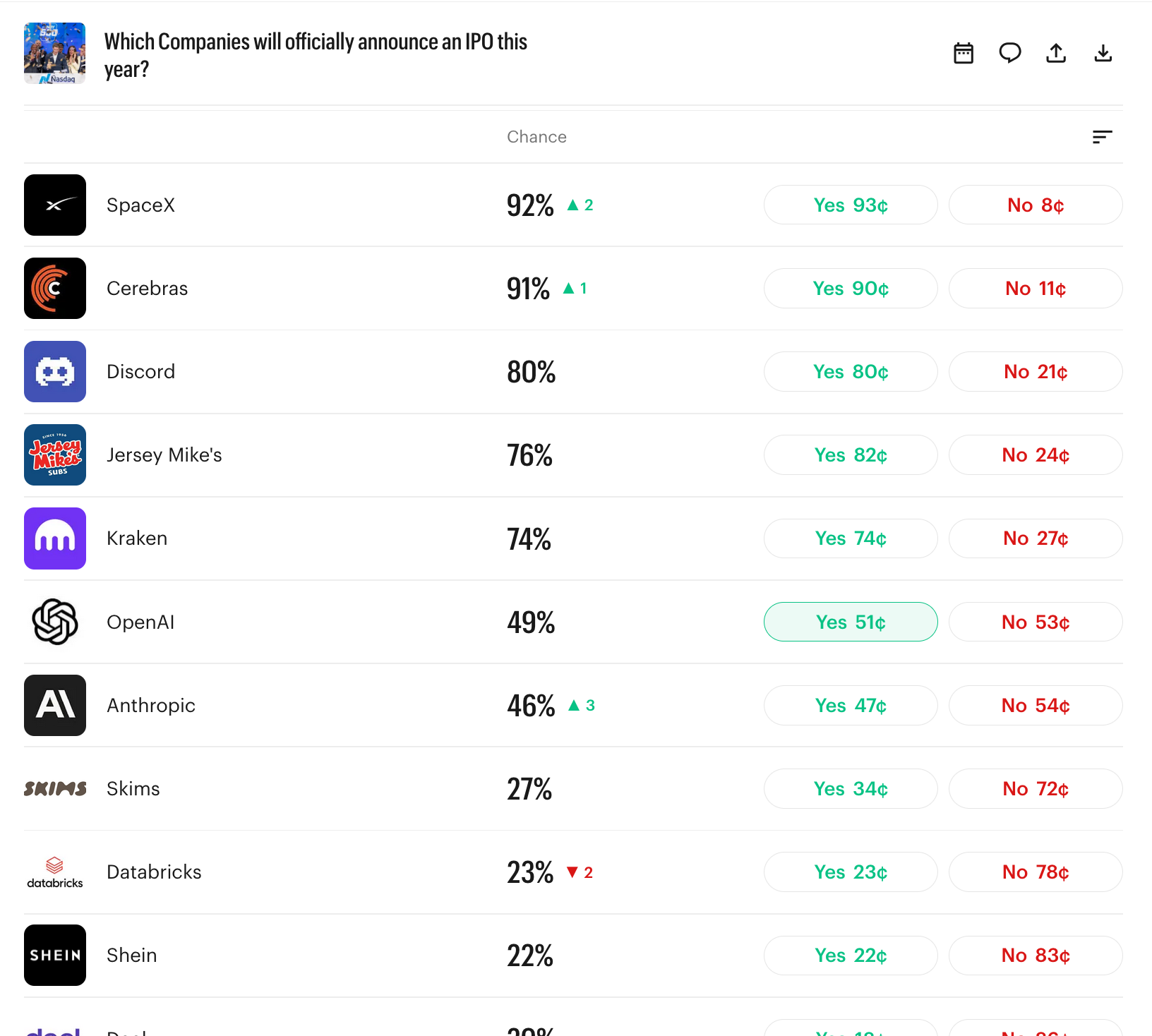Open the sort filter icon beside Chance
Viewport: 1152px width, 1036px height.
tap(1102, 137)
